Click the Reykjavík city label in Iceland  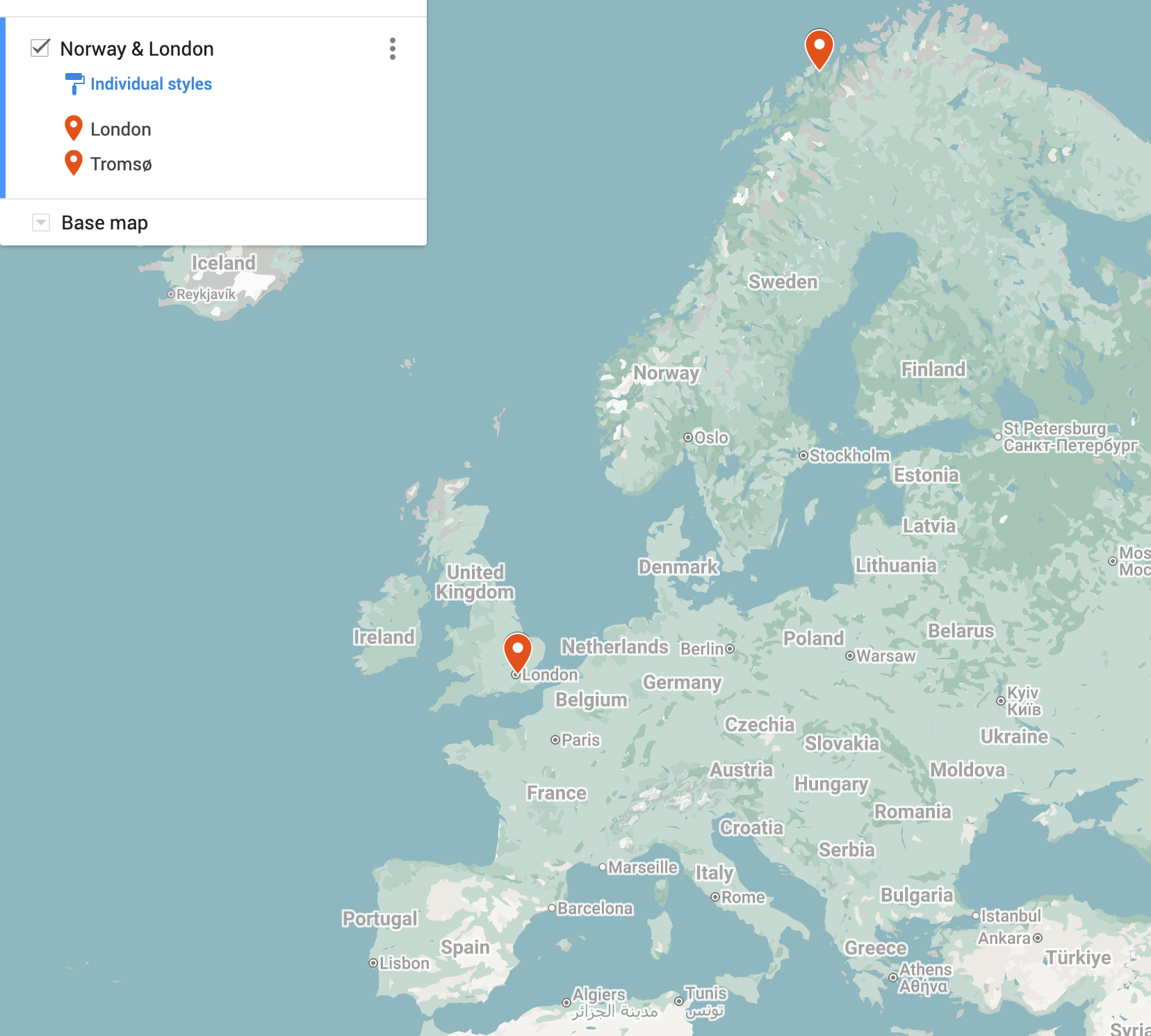[x=206, y=294]
